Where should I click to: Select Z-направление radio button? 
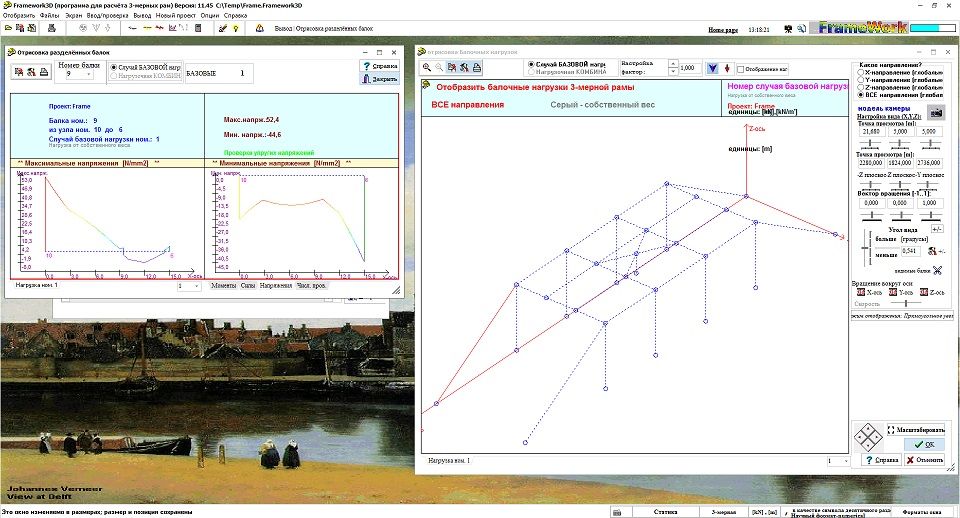tap(861, 88)
